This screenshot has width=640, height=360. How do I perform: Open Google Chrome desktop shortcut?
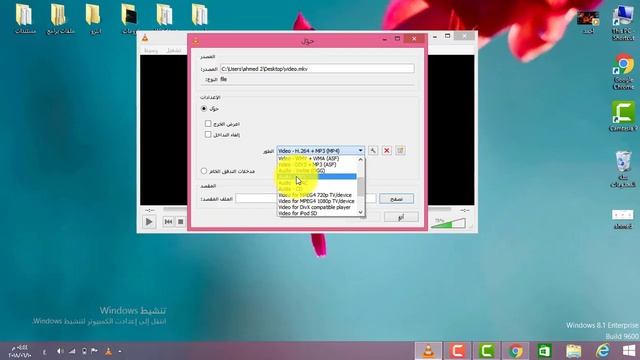pos(623,71)
